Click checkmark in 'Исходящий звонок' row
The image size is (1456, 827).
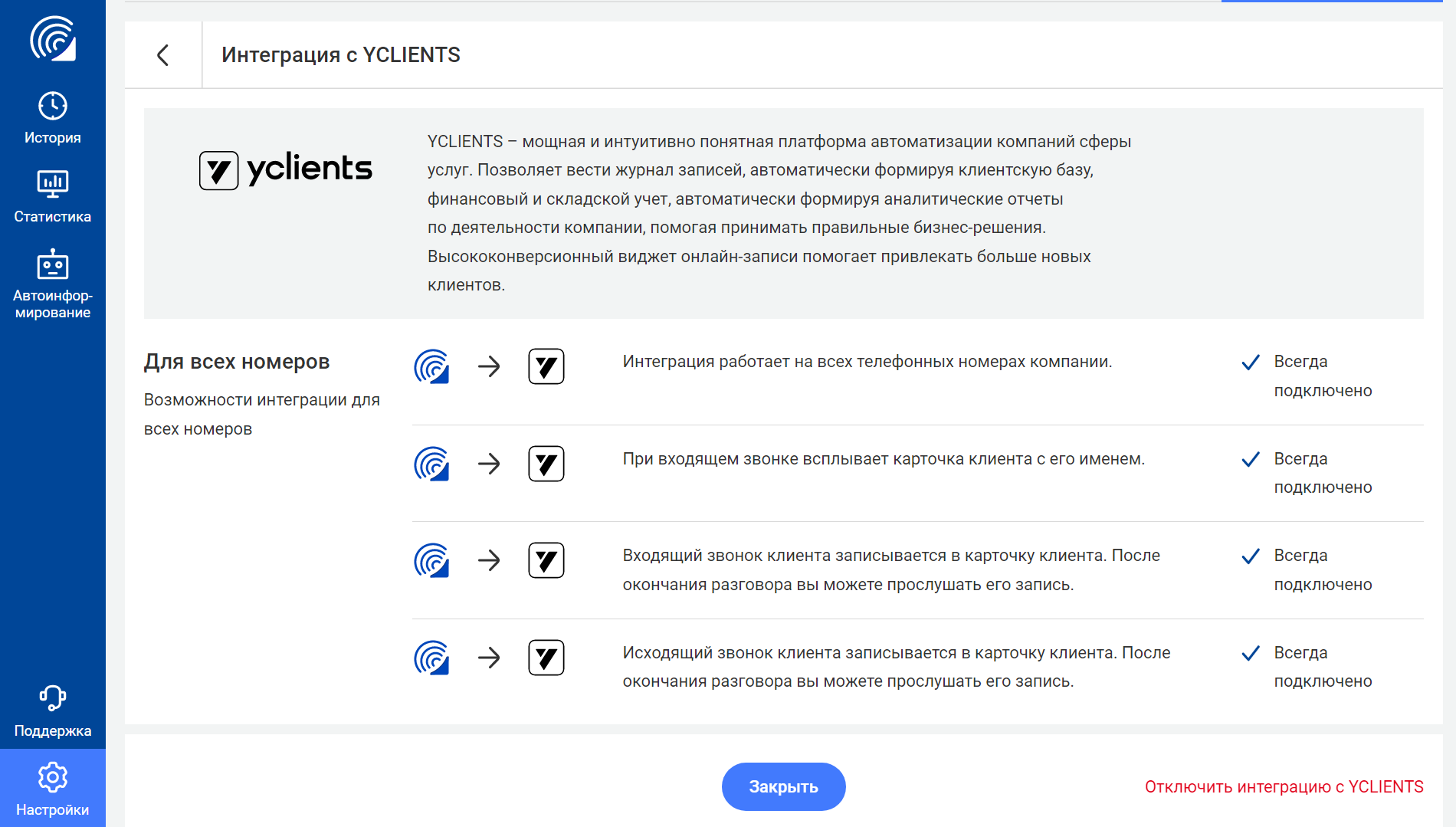tap(1251, 653)
